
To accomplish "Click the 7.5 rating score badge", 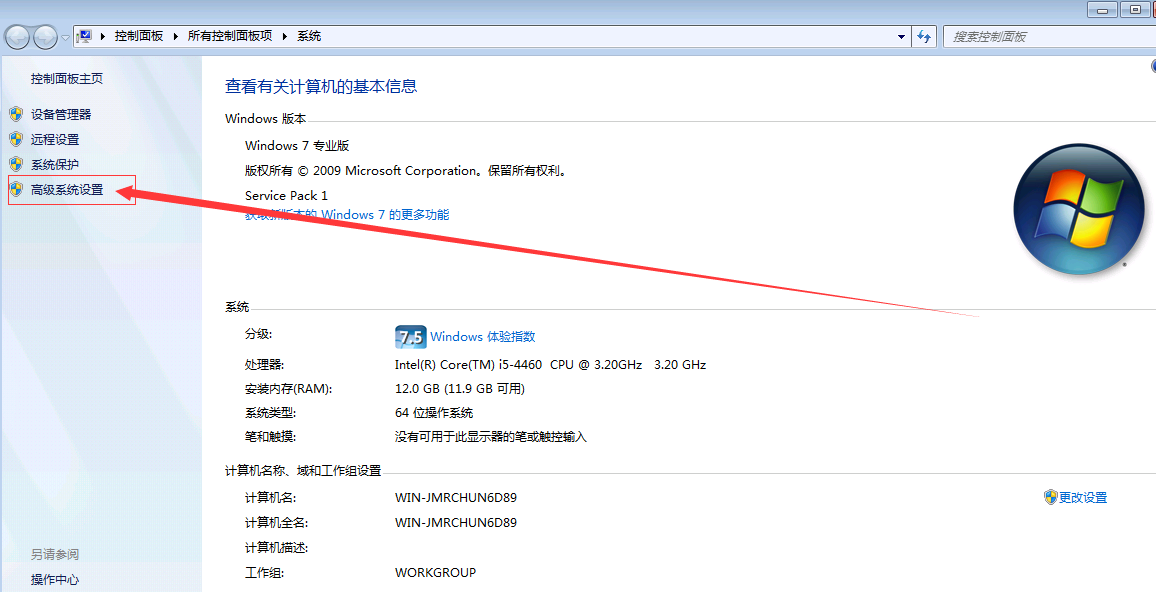I will [x=411, y=337].
